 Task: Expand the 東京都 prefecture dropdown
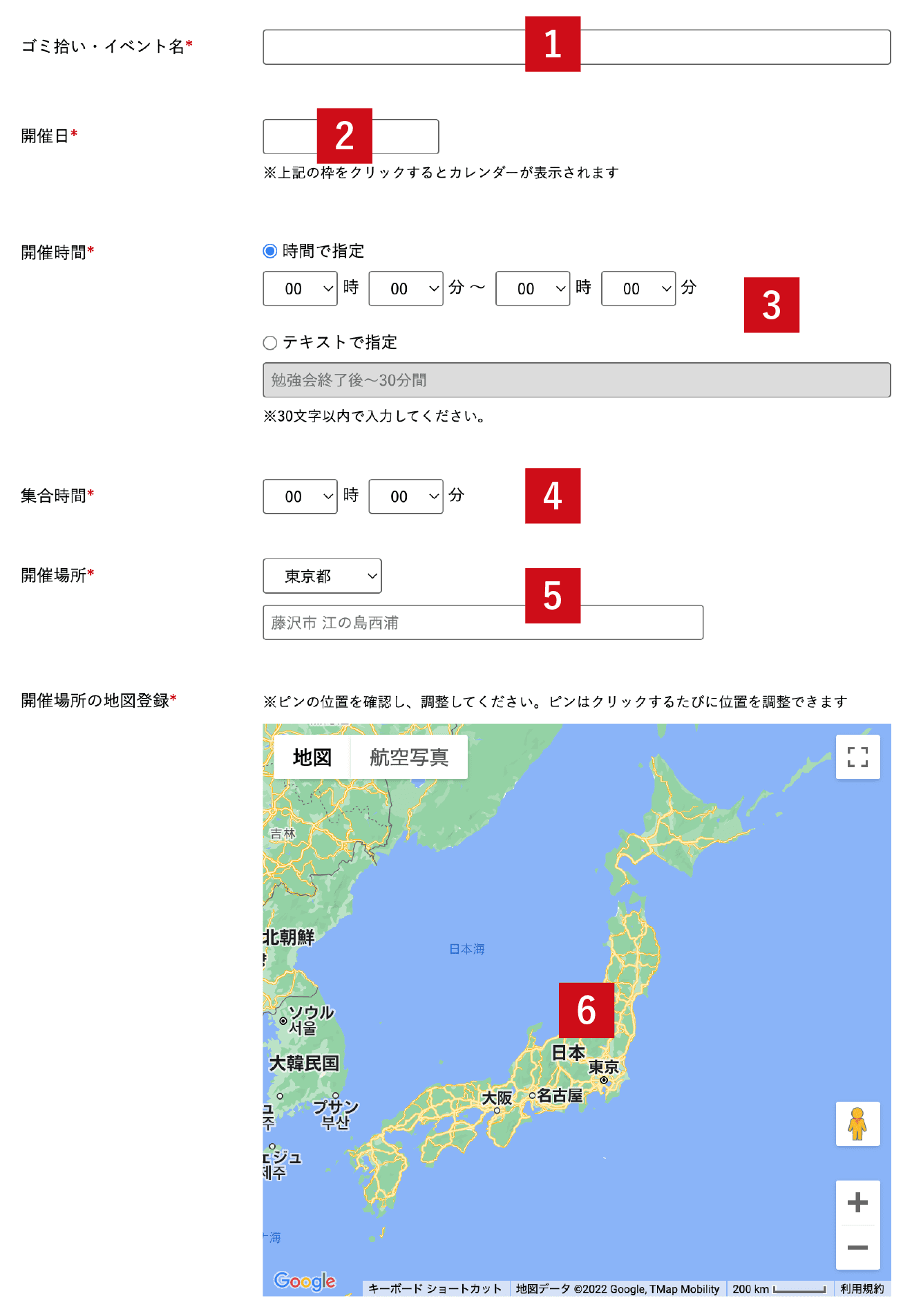point(322,576)
